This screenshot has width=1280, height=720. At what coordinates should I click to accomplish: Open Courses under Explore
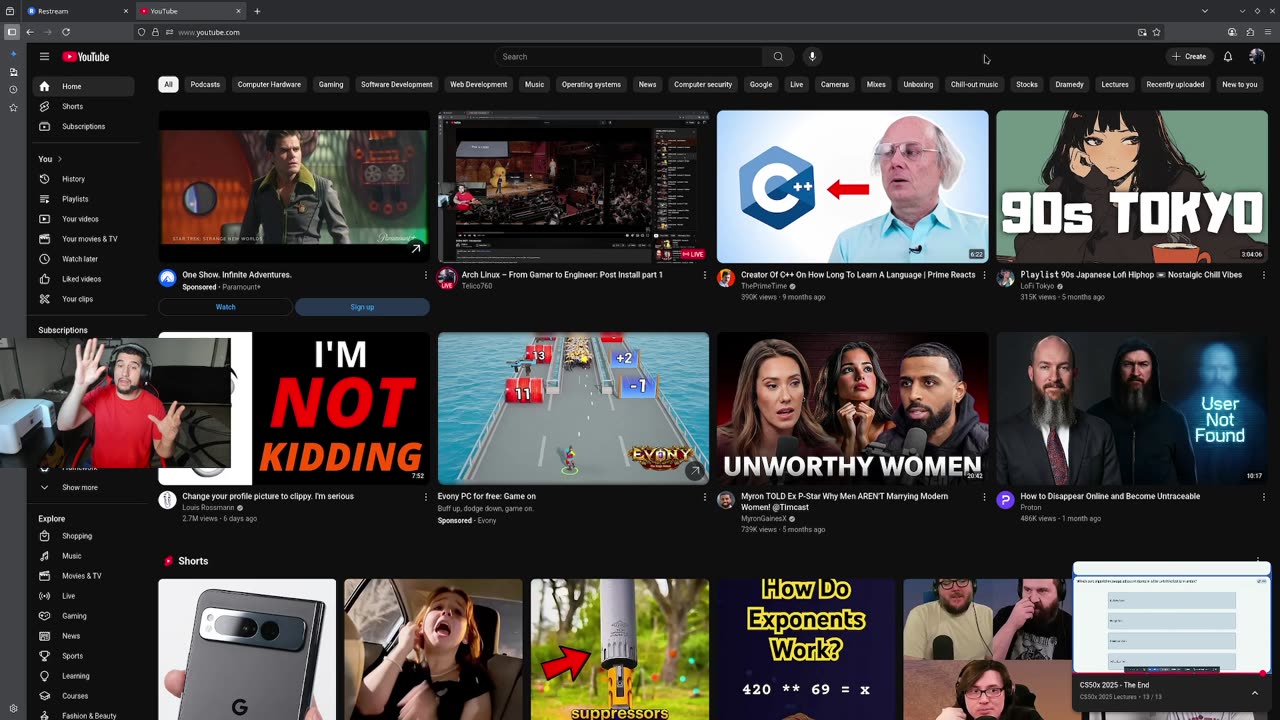tap(83, 696)
